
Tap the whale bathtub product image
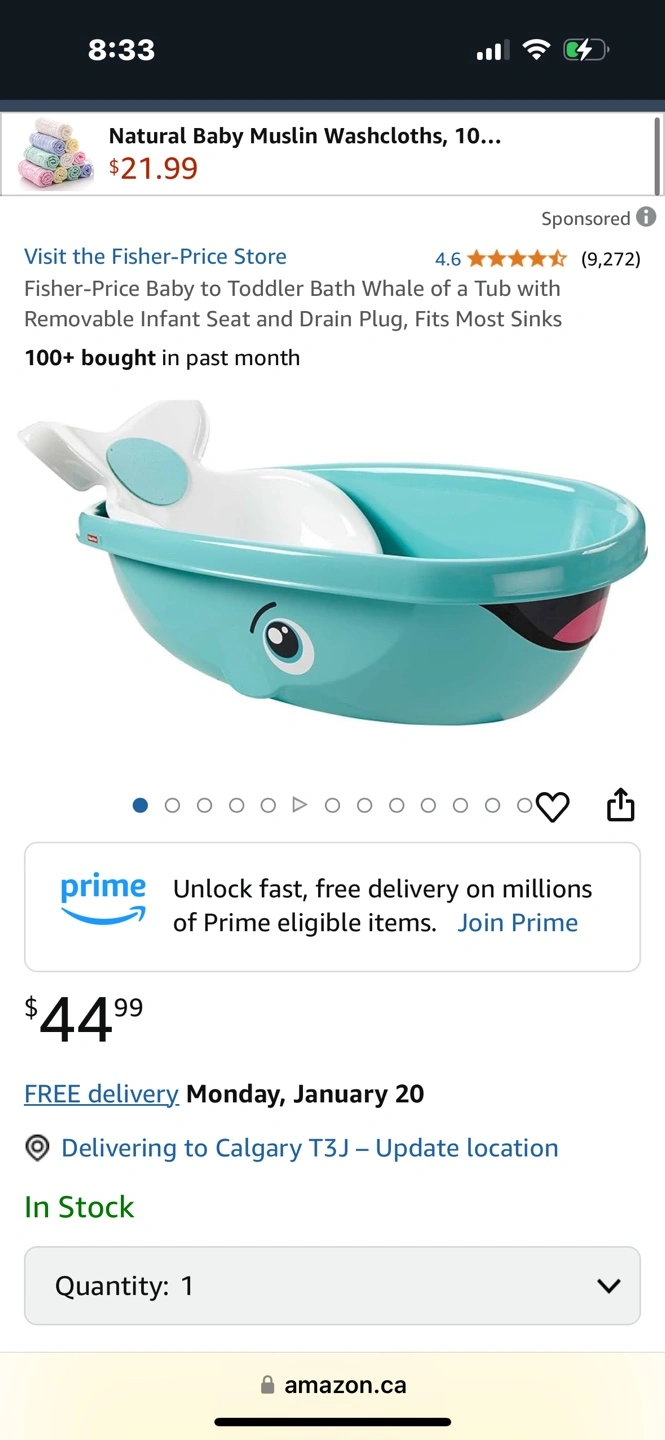(x=332, y=564)
